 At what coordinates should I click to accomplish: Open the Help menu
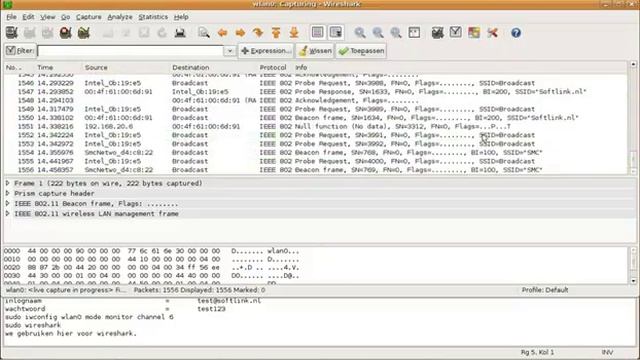click(x=181, y=17)
